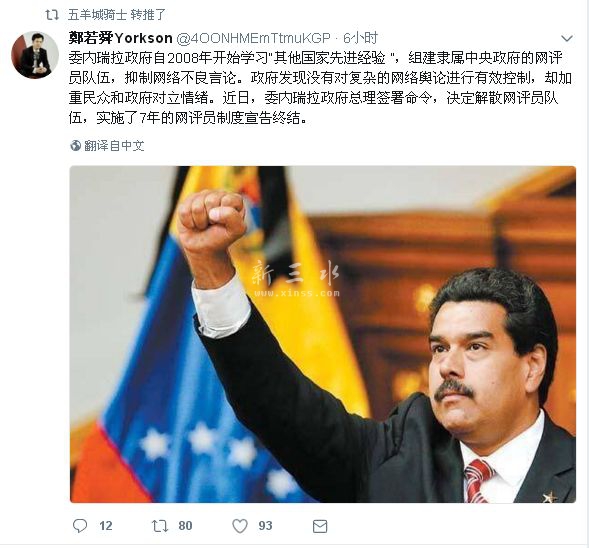Click the reply count 12
This screenshot has width=589, height=548.
(106, 525)
